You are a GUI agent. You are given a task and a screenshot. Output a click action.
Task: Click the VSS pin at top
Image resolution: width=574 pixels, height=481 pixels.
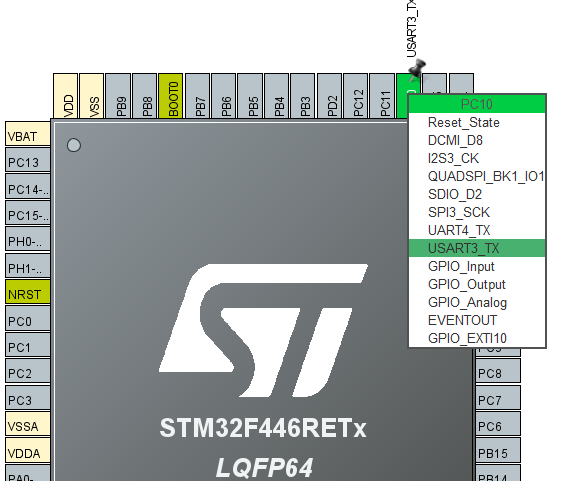click(x=92, y=96)
